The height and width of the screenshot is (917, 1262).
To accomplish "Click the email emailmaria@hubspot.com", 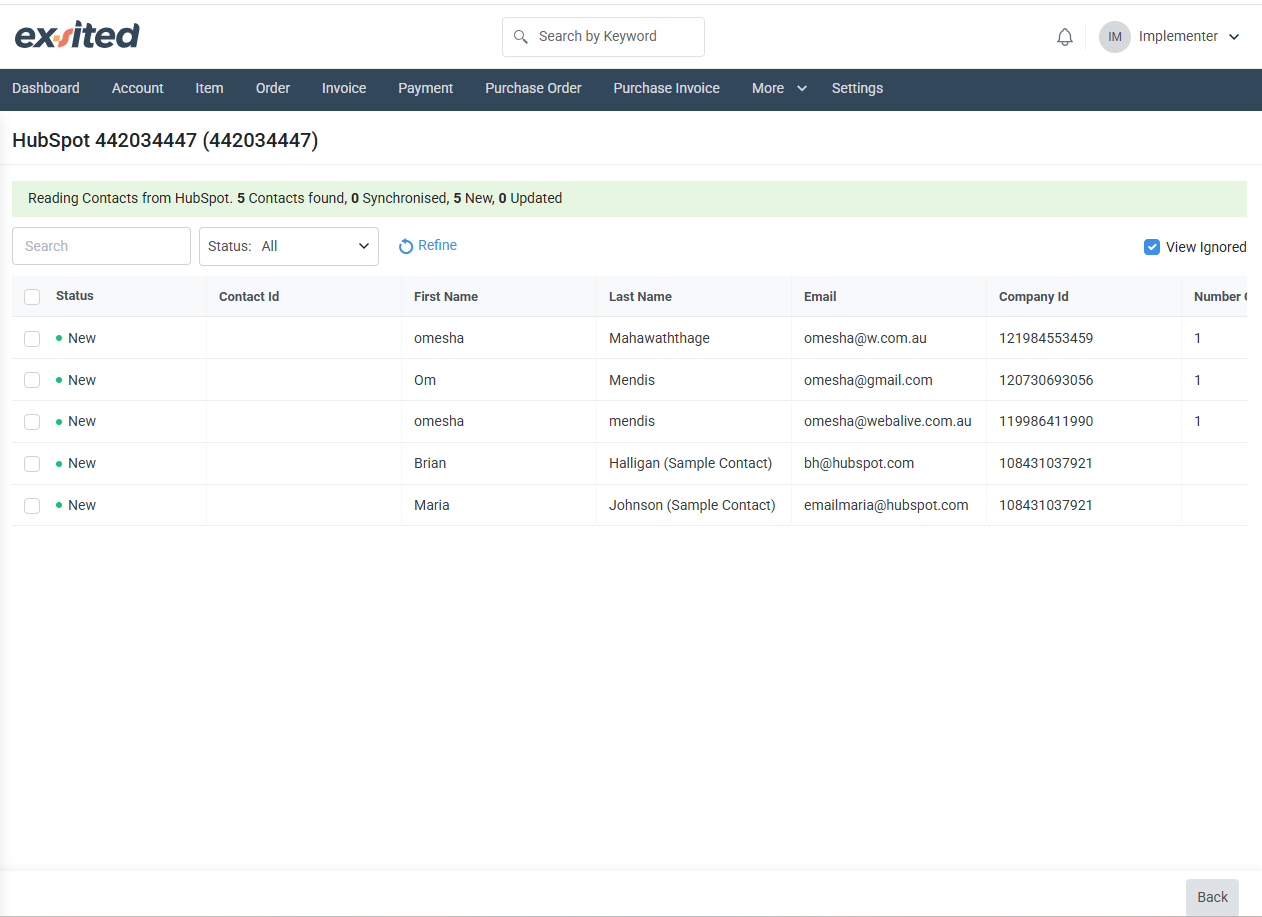I will tap(886, 505).
